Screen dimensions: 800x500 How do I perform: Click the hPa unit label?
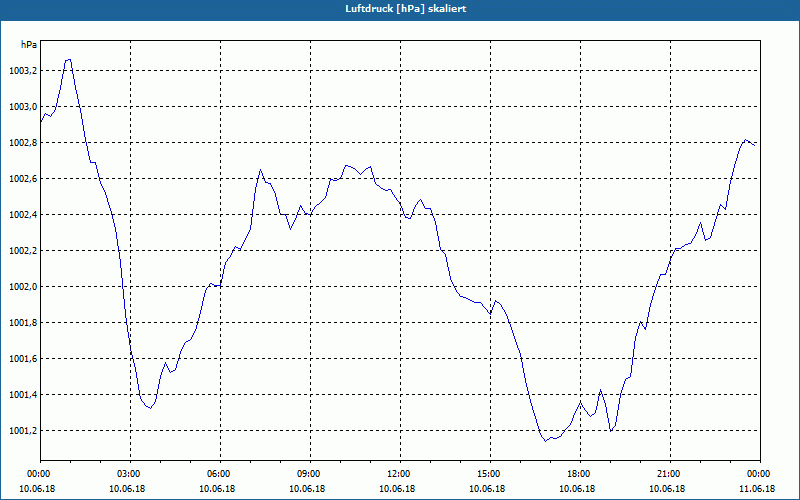[x=29, y=45]
